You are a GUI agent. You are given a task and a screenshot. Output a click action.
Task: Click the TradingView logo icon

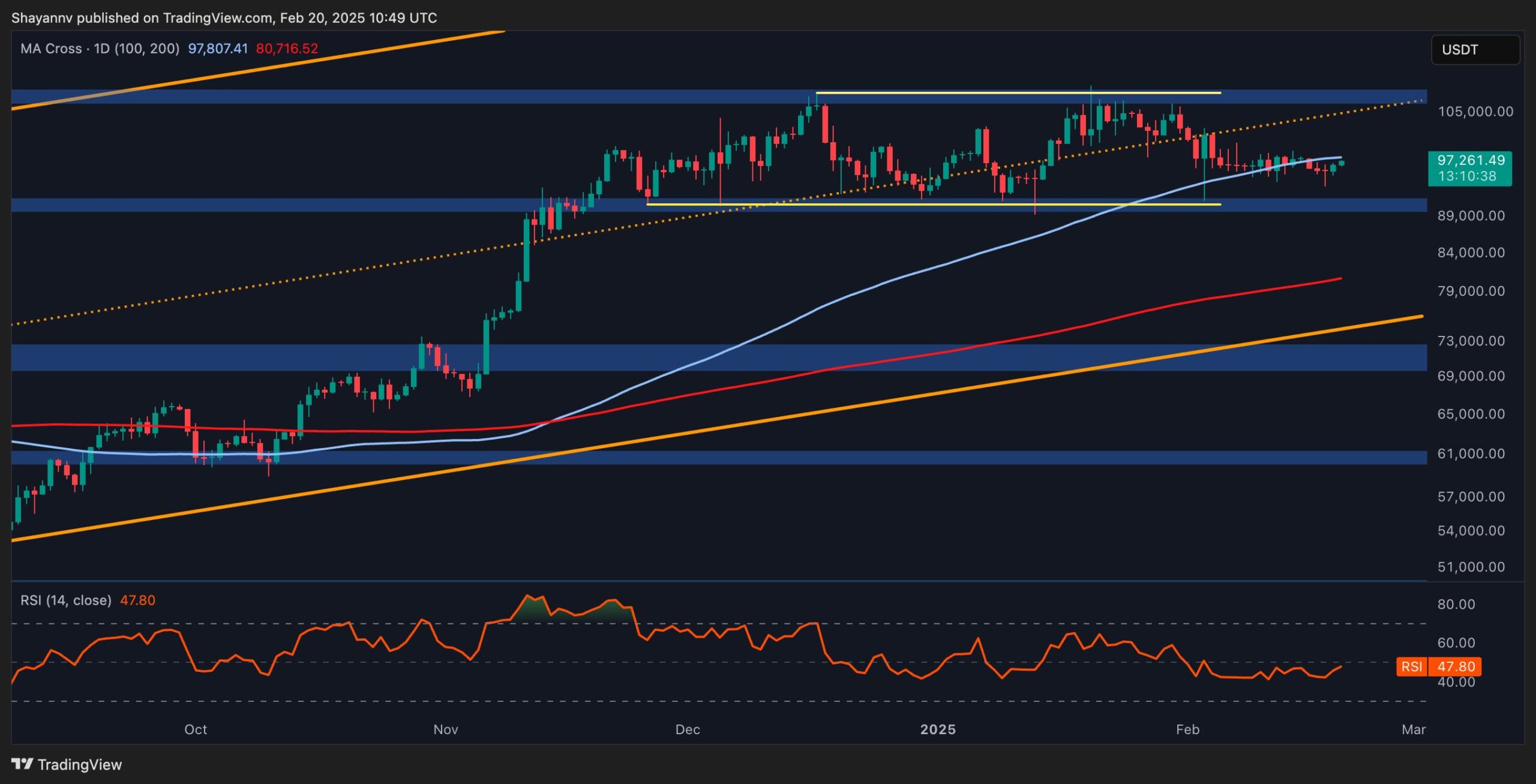click(22, 764)
